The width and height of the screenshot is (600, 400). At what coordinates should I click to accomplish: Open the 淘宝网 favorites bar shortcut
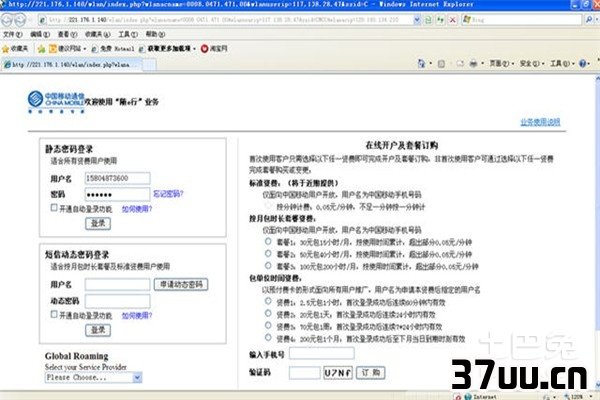(x=214, y=49)
